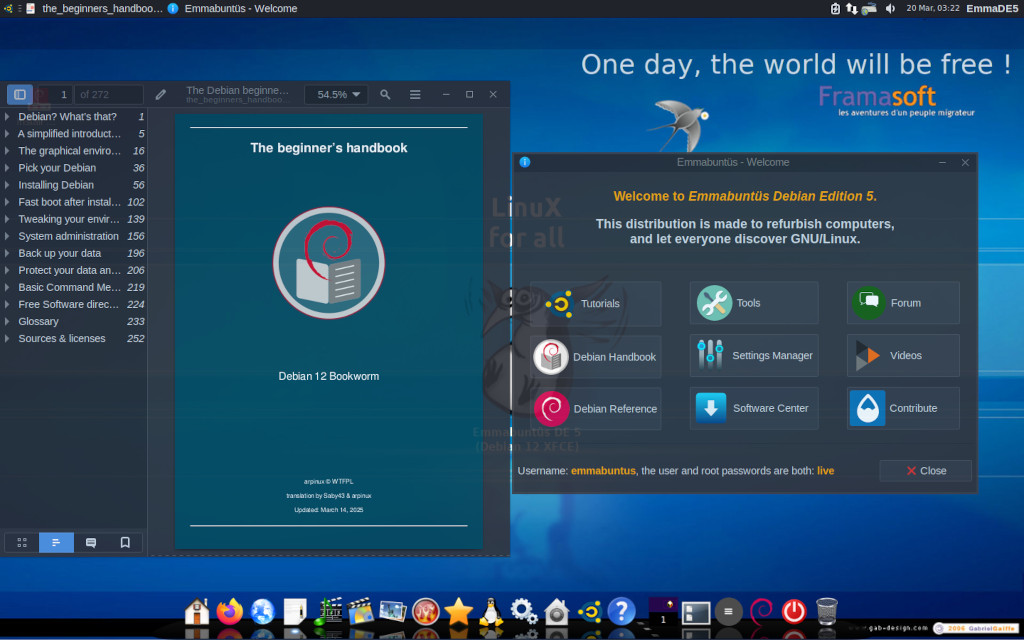Click the Tux penguin dock icon
Screen dimensions: 1024x640
click(491, 612)
